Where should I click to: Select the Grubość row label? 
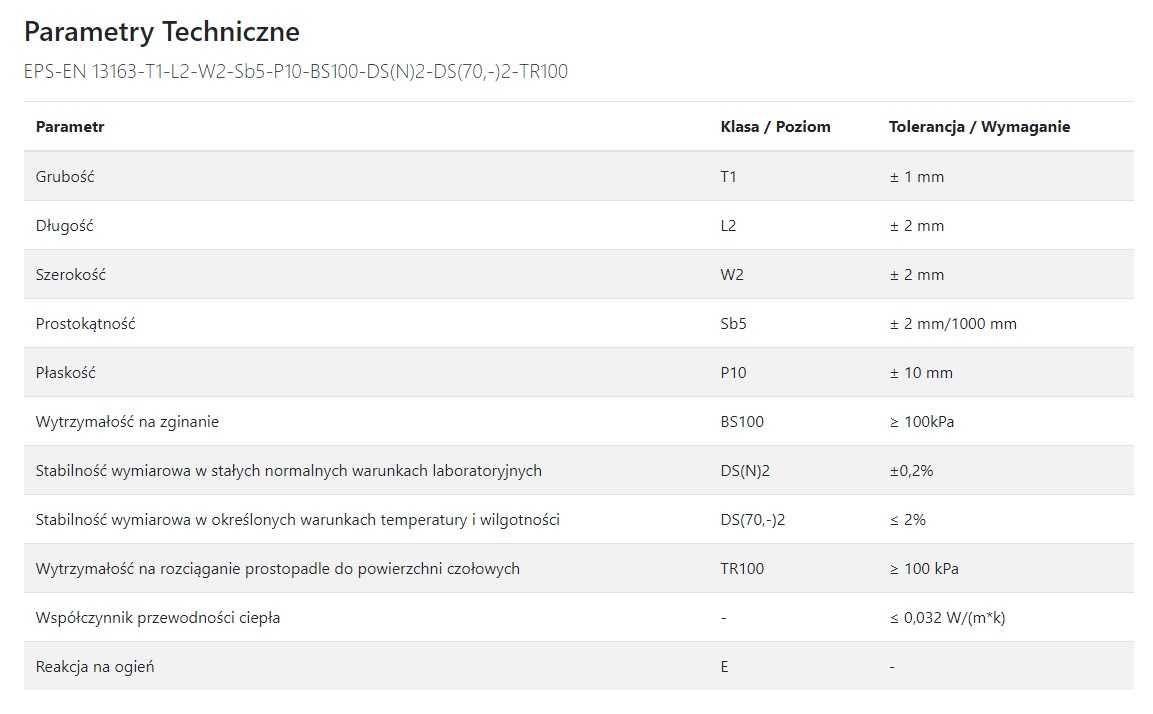pyautogui.click(x=65, y=176)
